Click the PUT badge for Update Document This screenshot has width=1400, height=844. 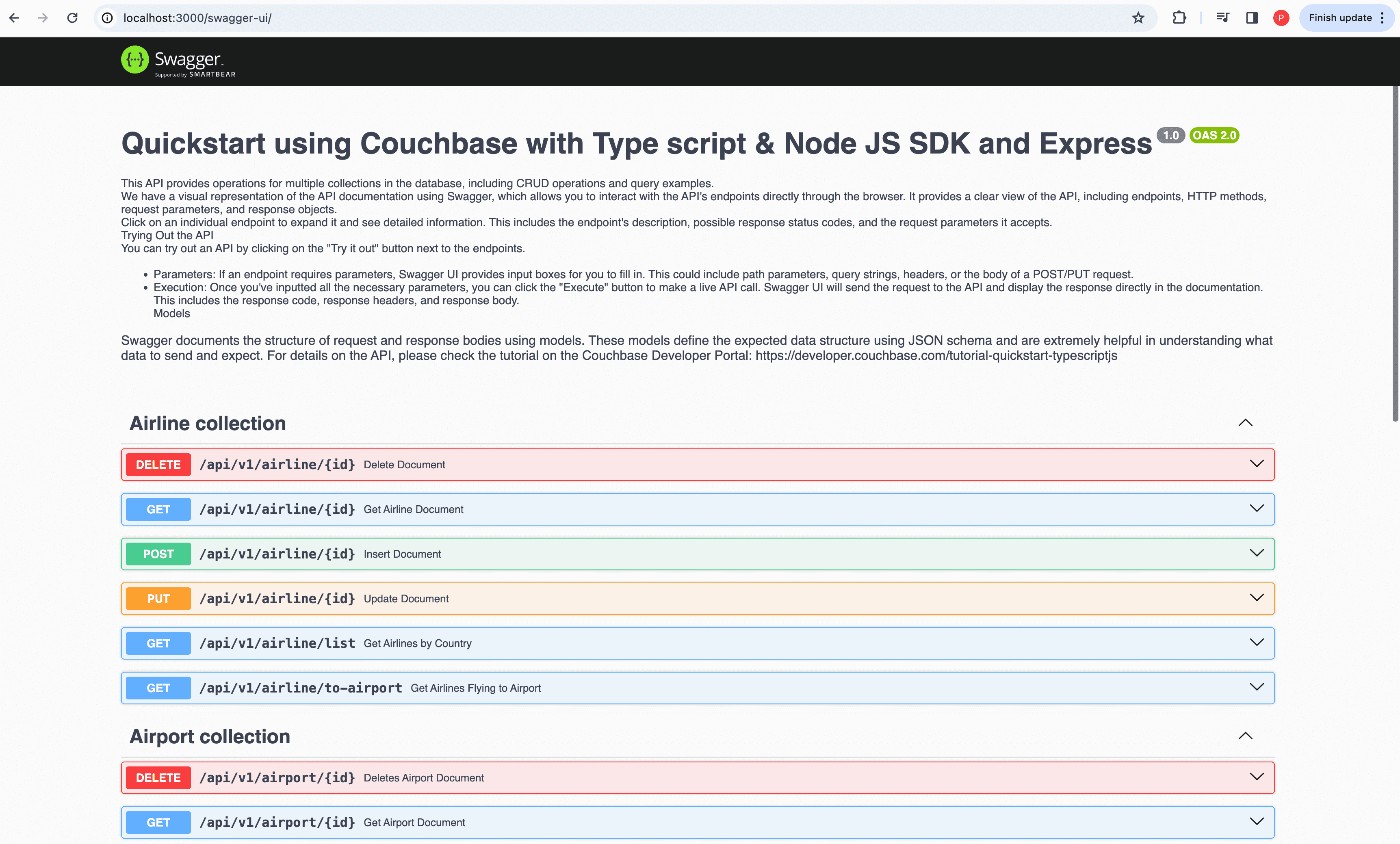pyautogui.click(x=158, y=599)
